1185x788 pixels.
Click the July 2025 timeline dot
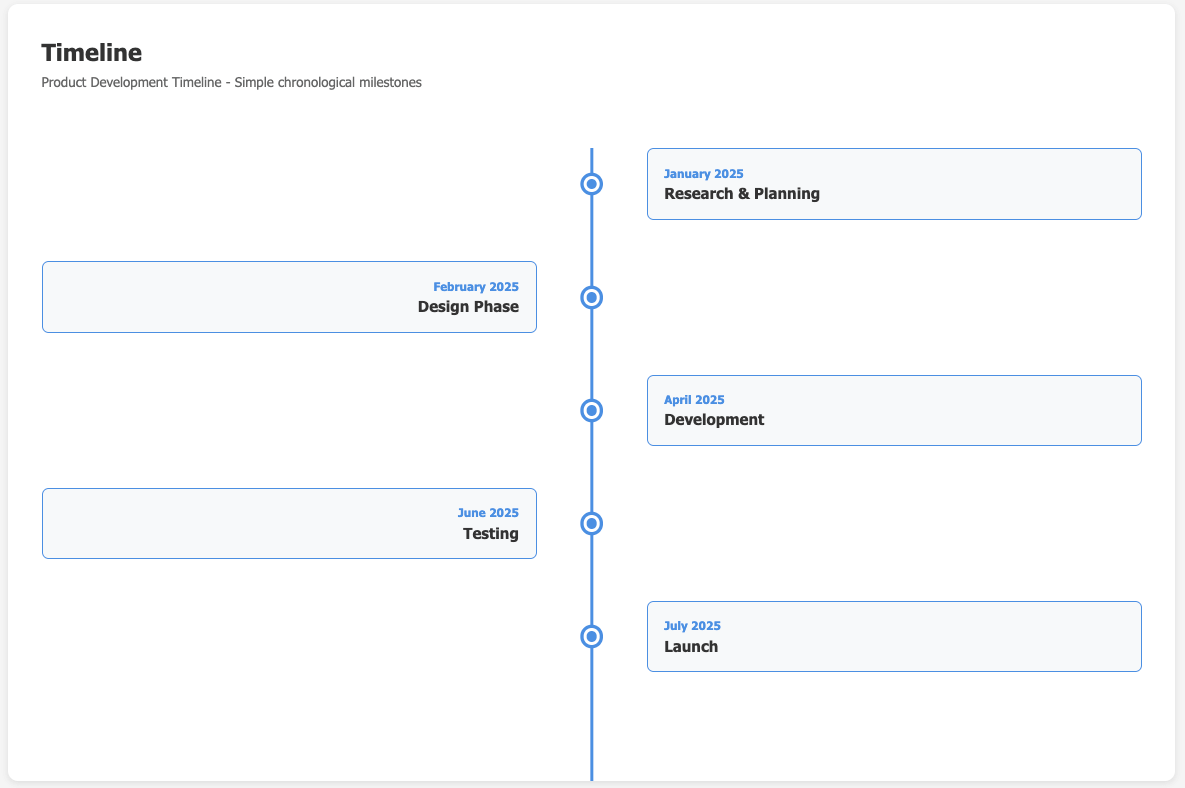click(591, 636)
